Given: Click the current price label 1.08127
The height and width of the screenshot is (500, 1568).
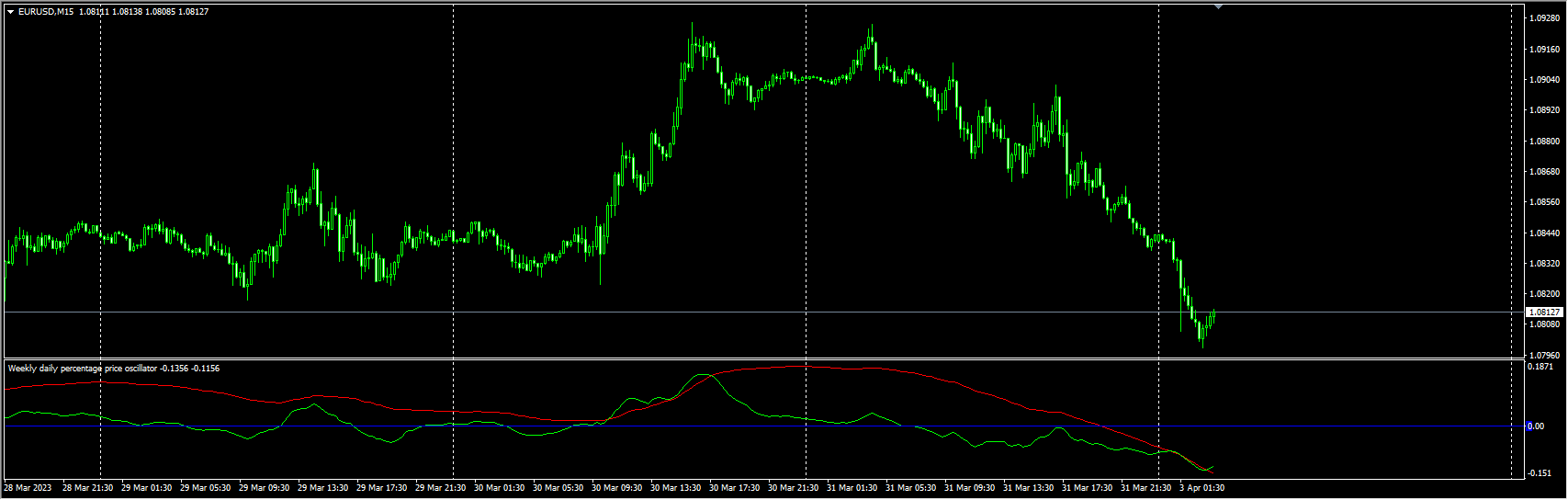Looking at the screenshot, I should coord(1545,312).
